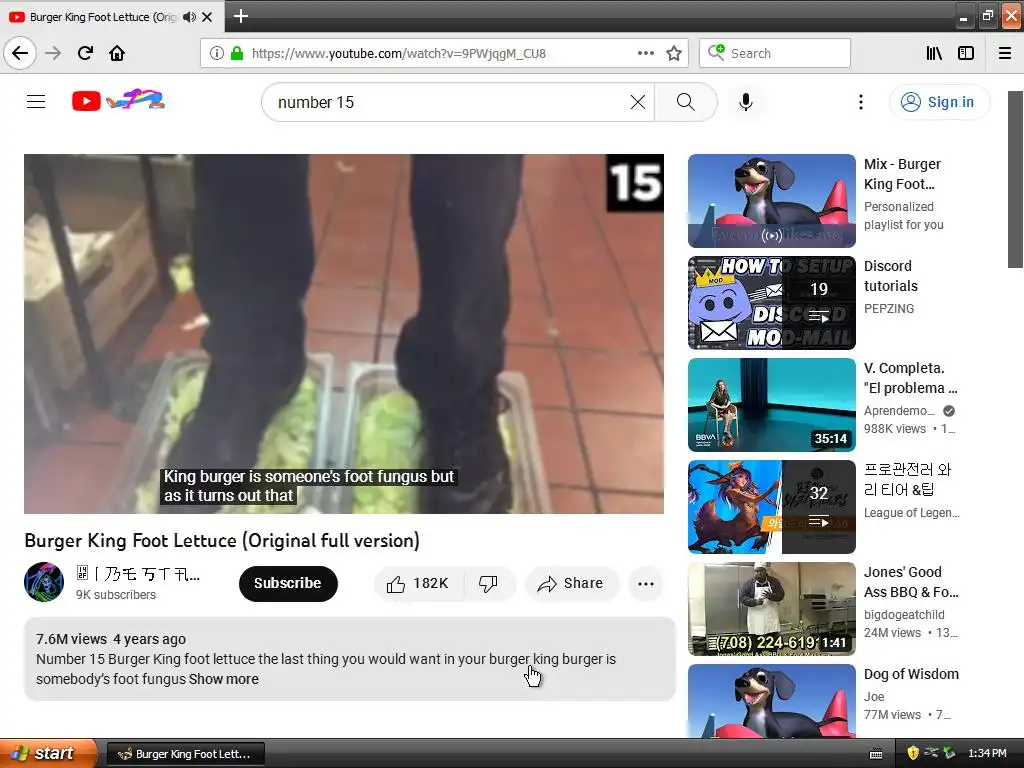Open Mix - Burger King Foot playlist thumbnail
The height and width of the screenshot is (768, 1024).
[x=771, y=200]
